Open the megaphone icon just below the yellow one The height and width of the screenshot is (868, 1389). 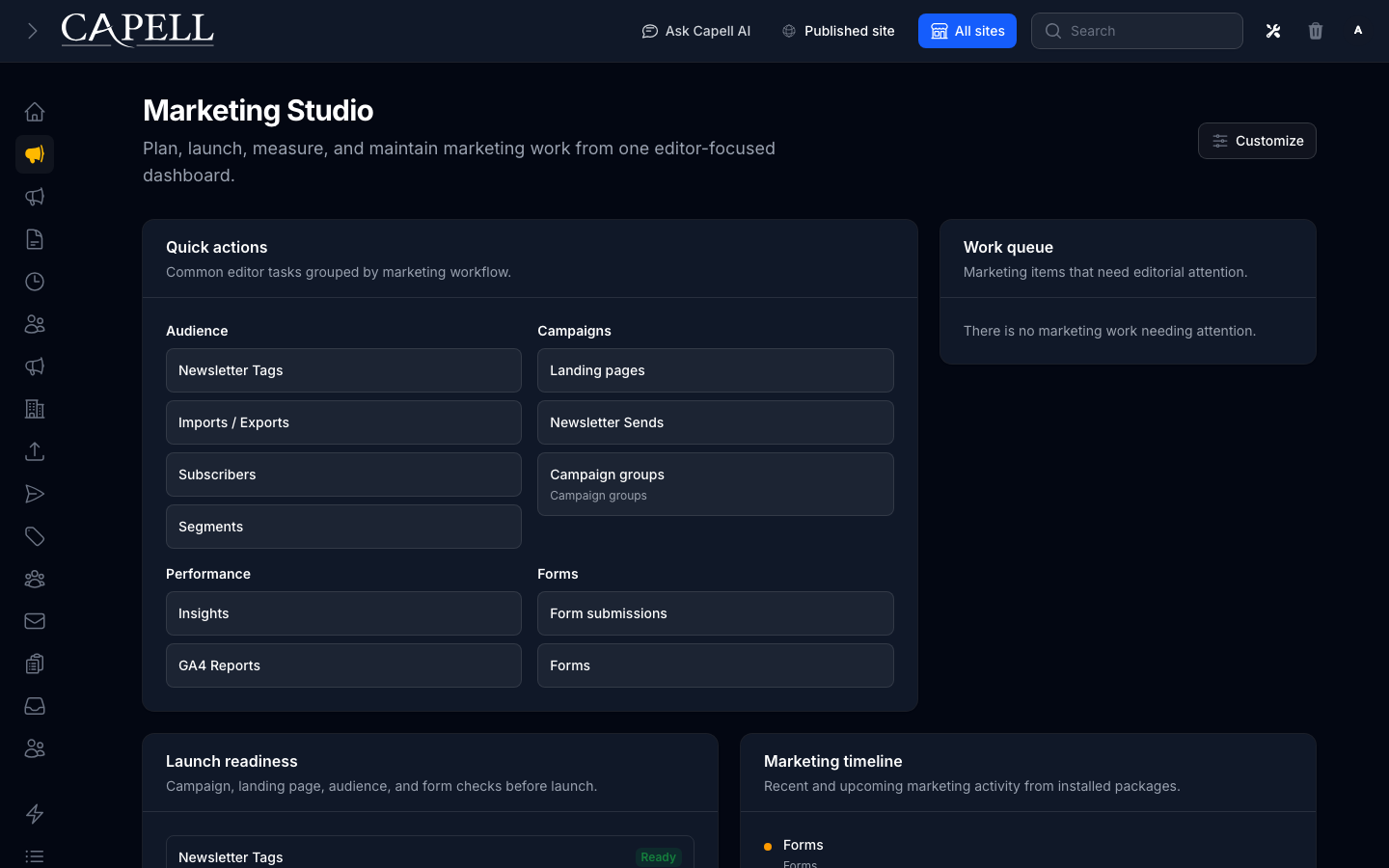35,197
